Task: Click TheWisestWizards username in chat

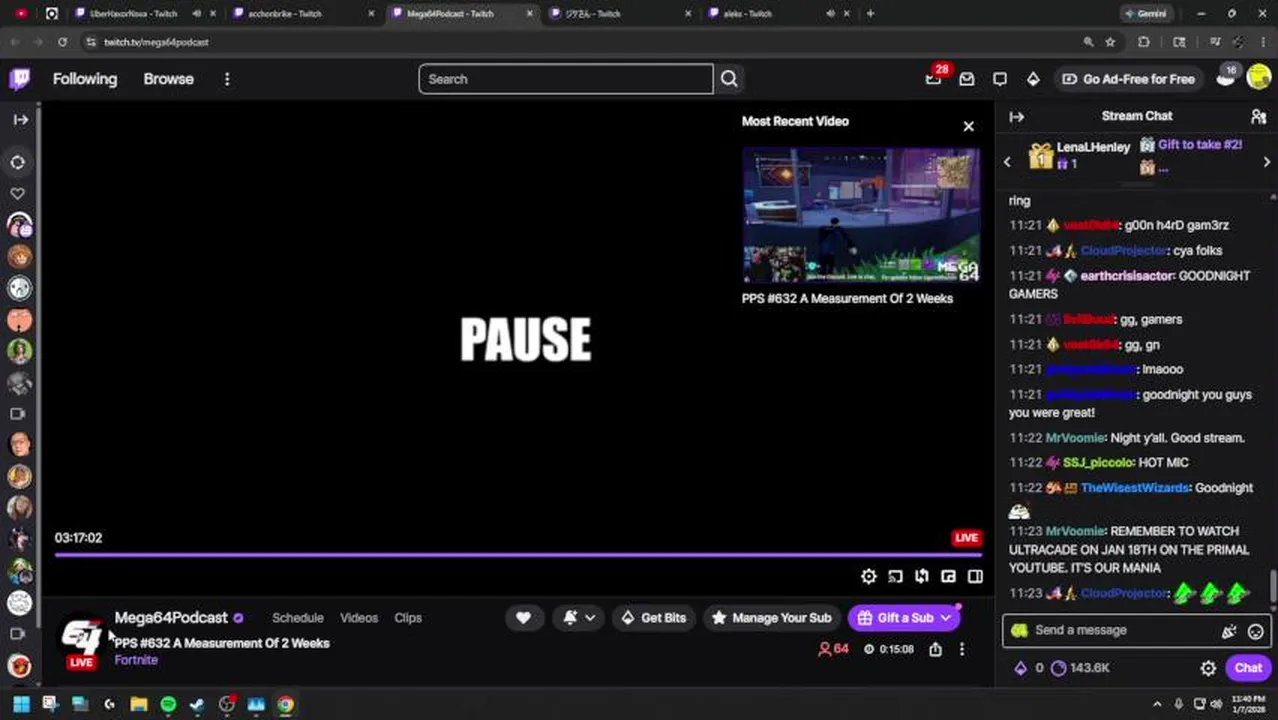Action: click(1135, 488)
